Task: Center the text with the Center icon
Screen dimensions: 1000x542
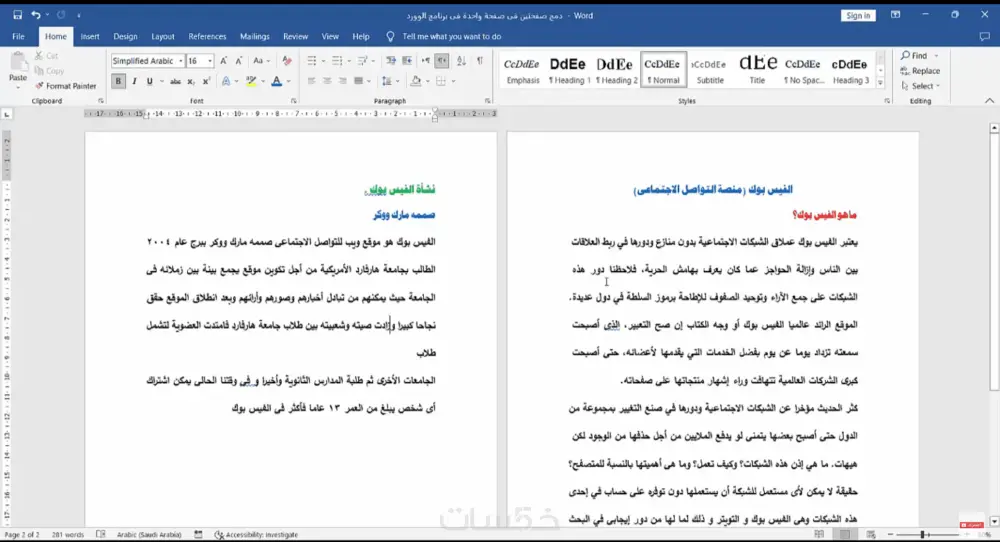Action: point(327,81)
